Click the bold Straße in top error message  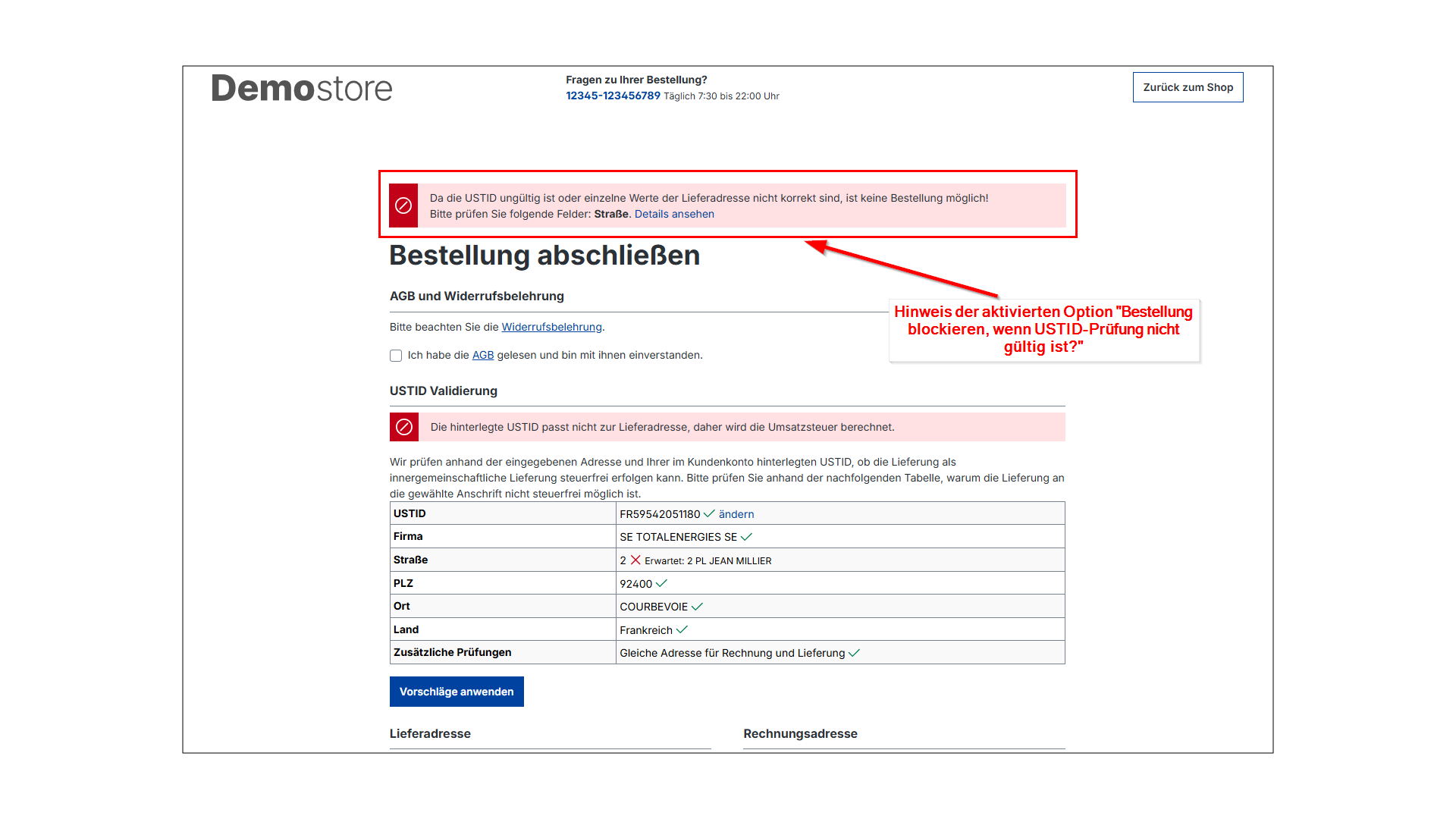[611, 214]
